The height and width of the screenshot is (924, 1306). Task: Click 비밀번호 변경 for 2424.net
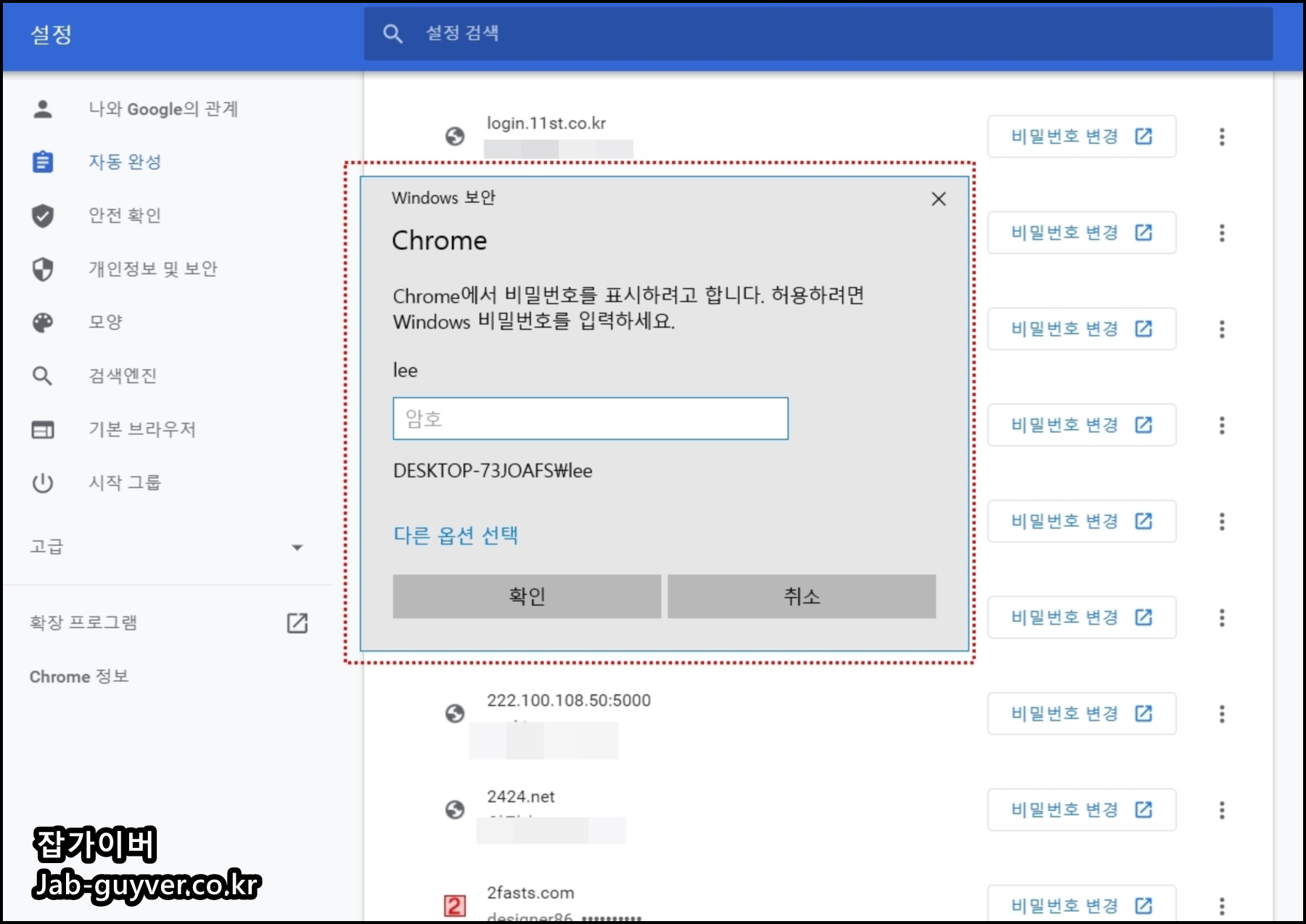(1082, 809)
